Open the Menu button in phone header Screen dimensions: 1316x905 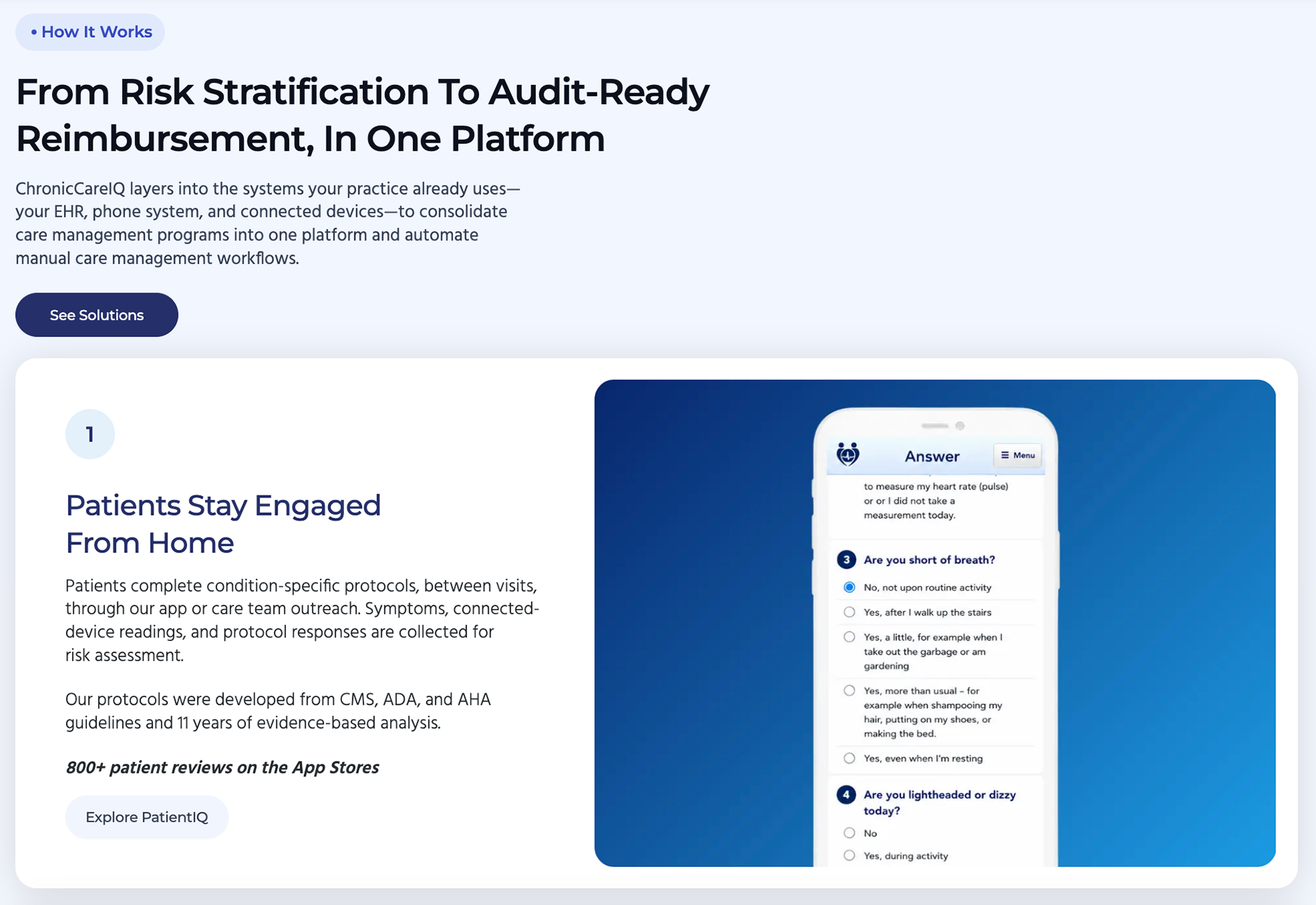pos(1018,455)
